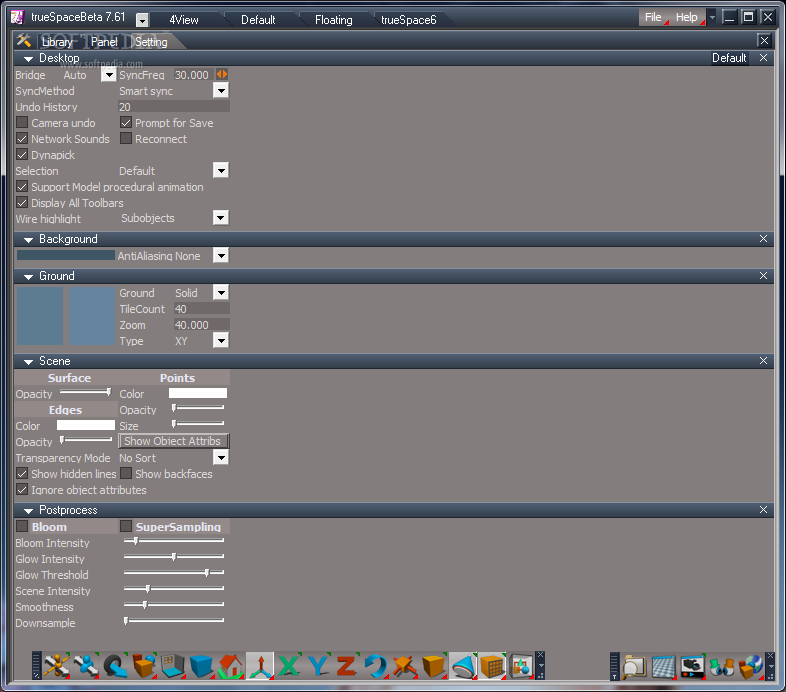
Task: Switch to the Default layout tab
Action: pos(258,20)
